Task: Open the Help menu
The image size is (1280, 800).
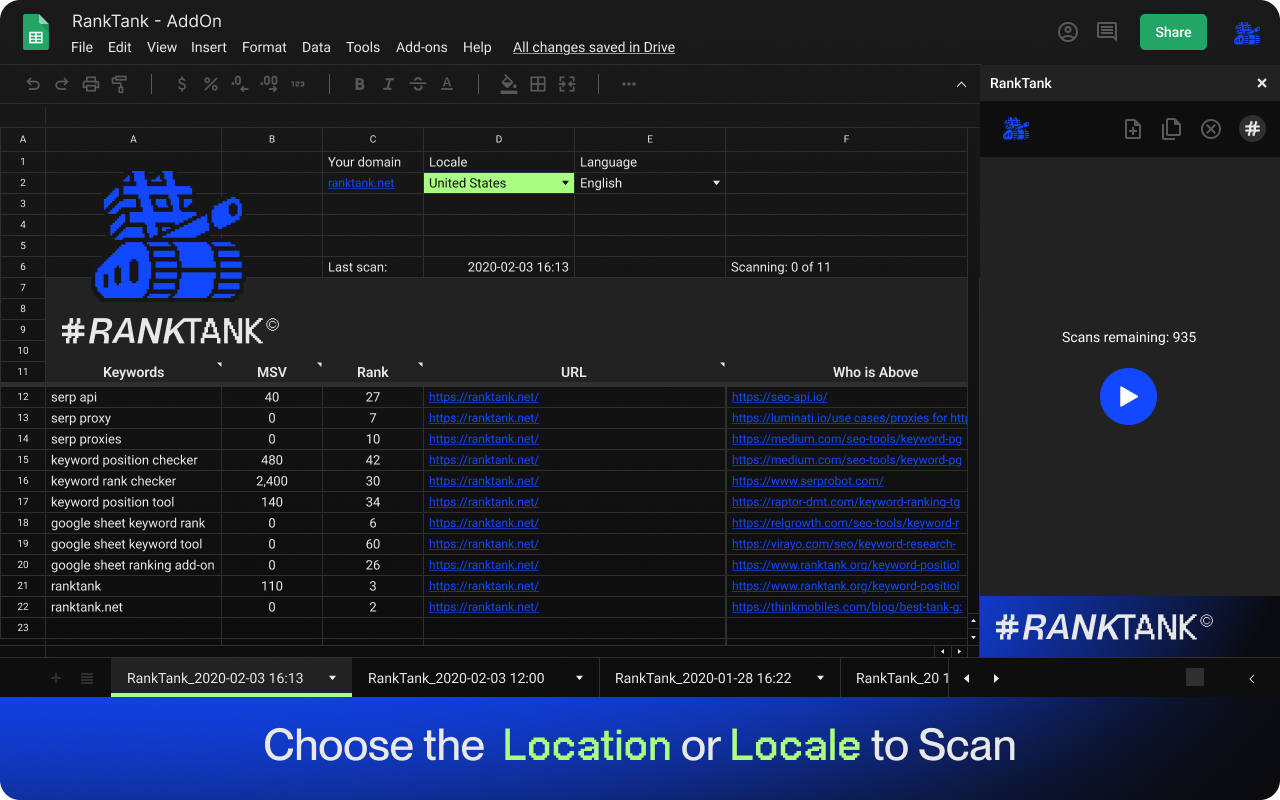Action: tap(477, 47)
